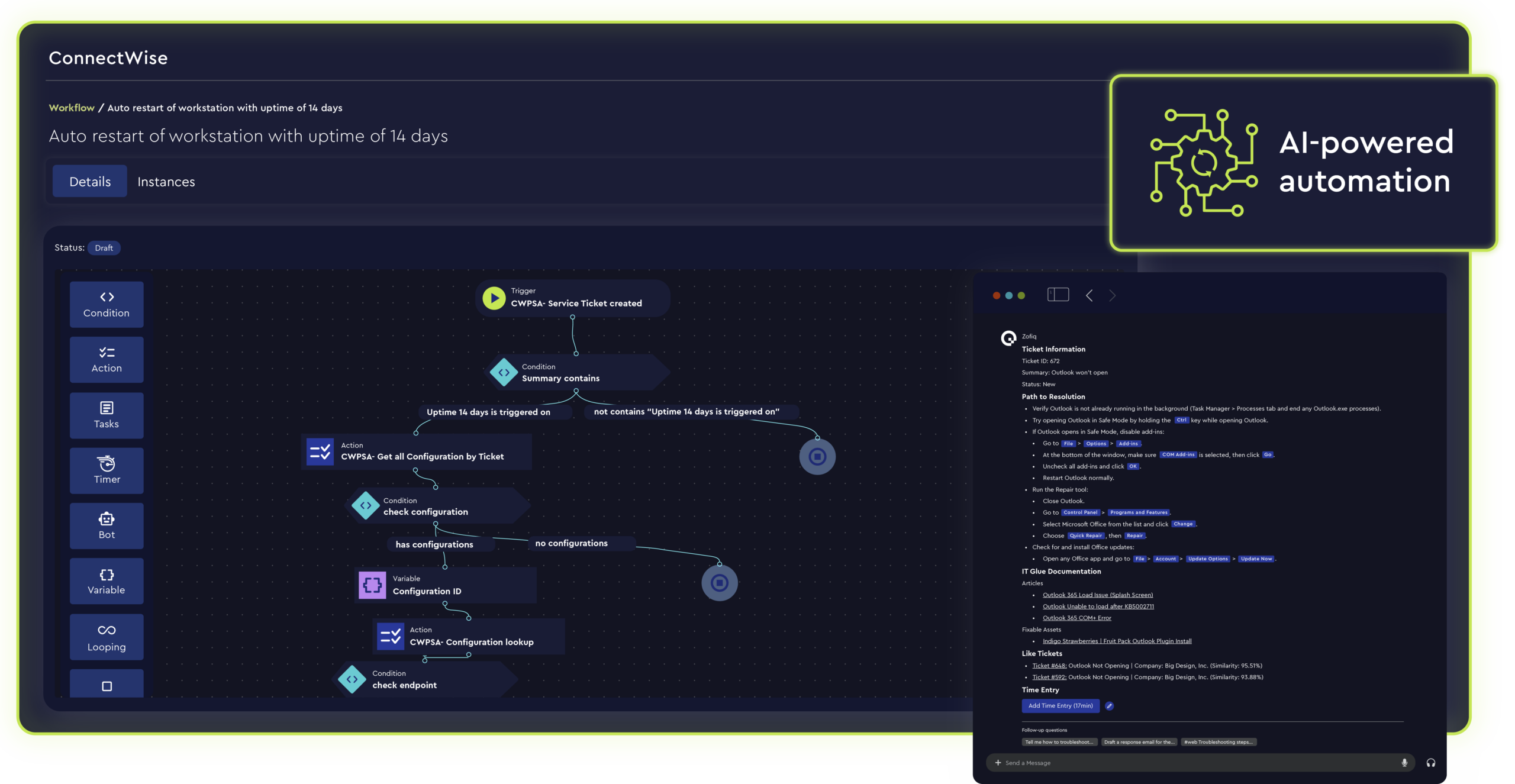This screenshot has width=1515, height=784.
Task: Click the Draft status badge
Action: [104, 248]
